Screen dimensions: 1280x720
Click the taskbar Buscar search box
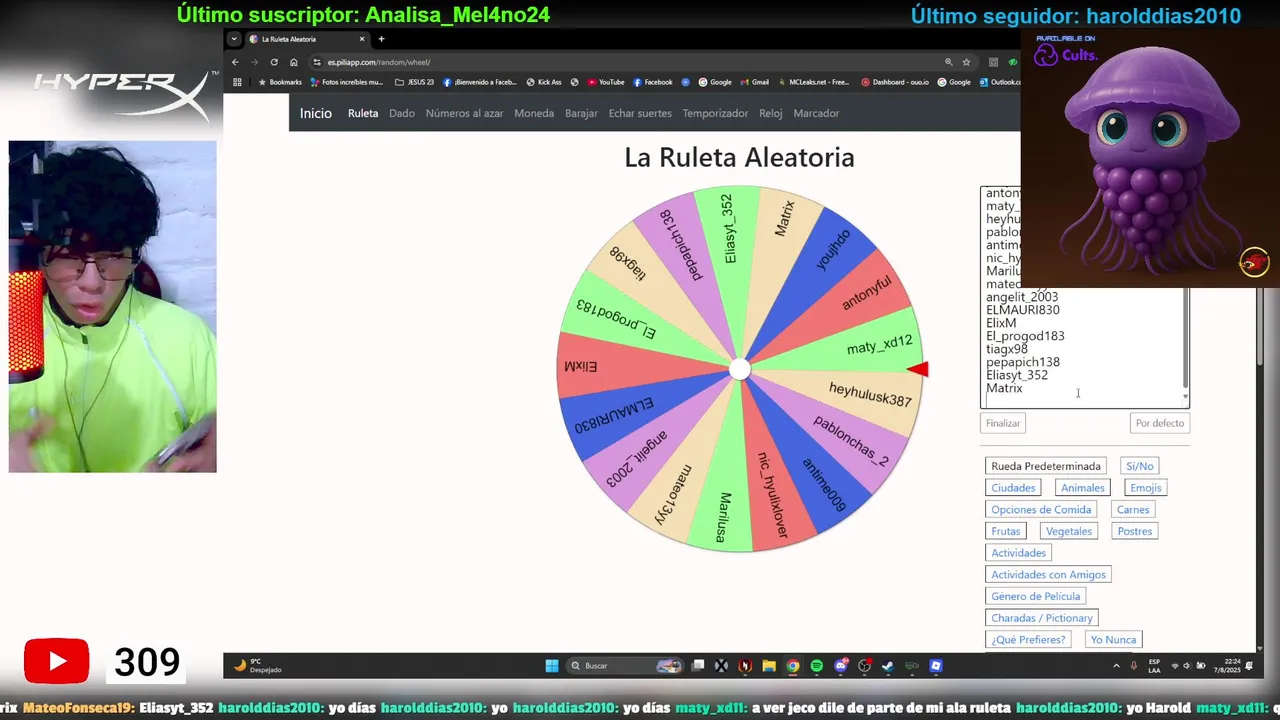click(x=625, y=666)
